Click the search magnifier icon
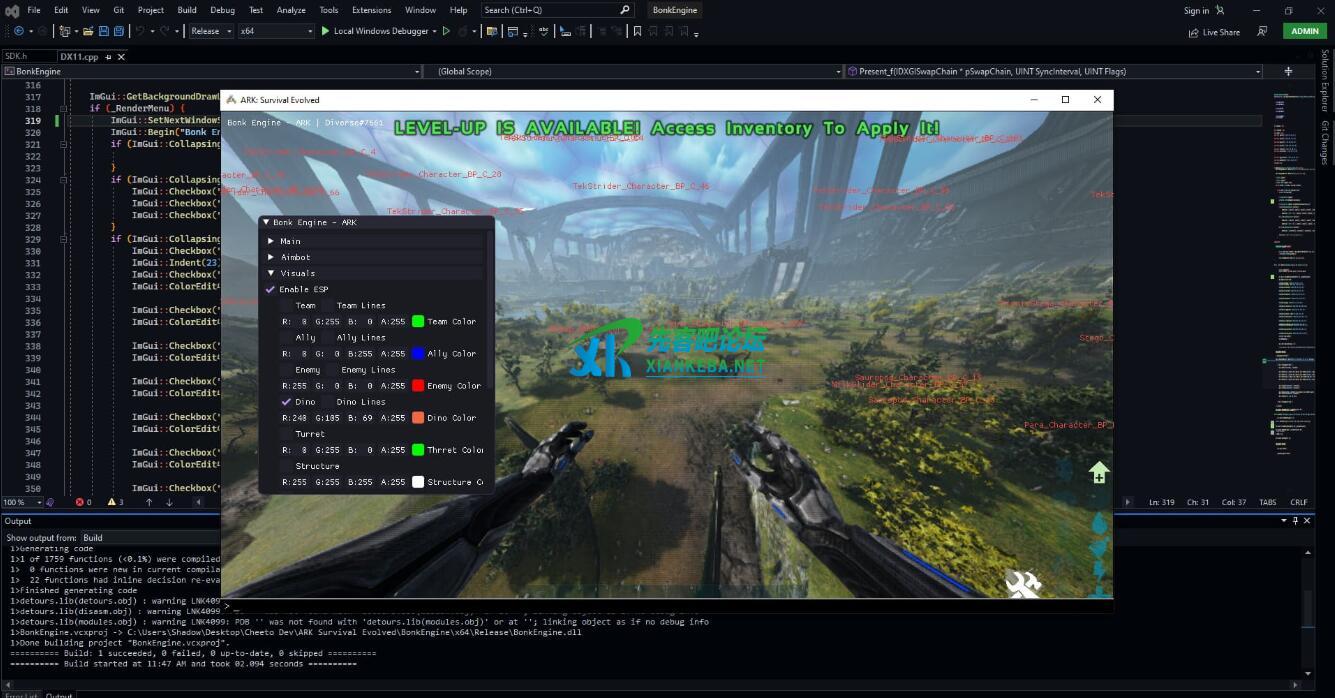Image resolution: width=1335 pixels, height=698 pixels. coord(625,10)
